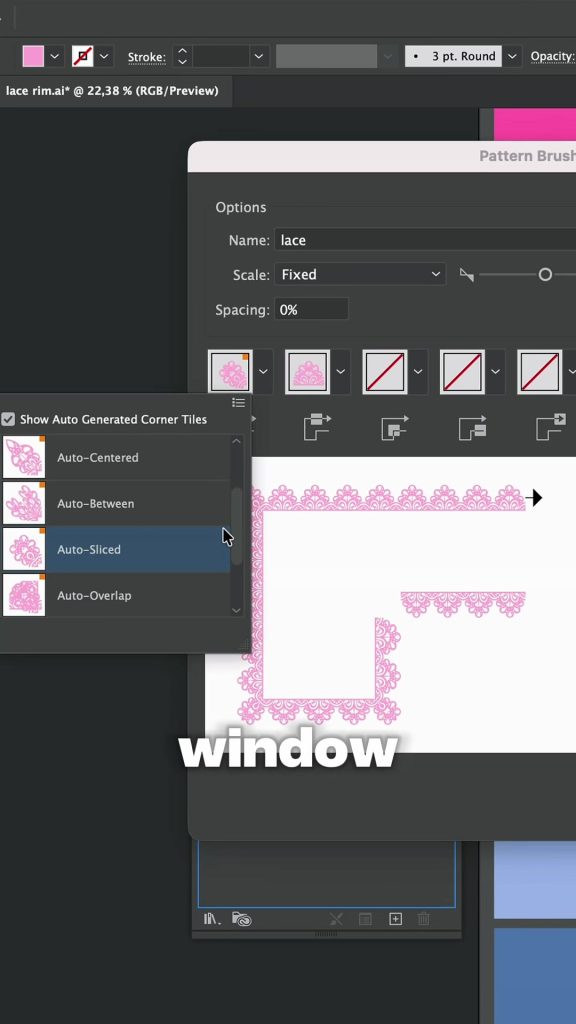Click the Remove Brush Stroke icon

click(x=336, y=920)
